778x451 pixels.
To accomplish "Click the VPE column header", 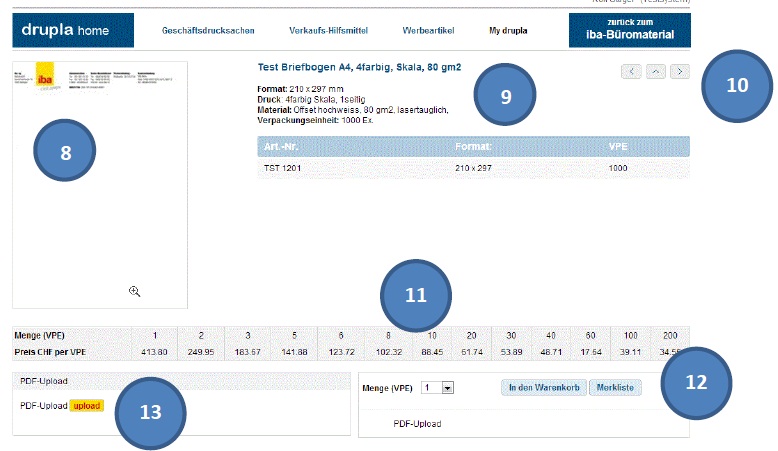I will (618, 147).
